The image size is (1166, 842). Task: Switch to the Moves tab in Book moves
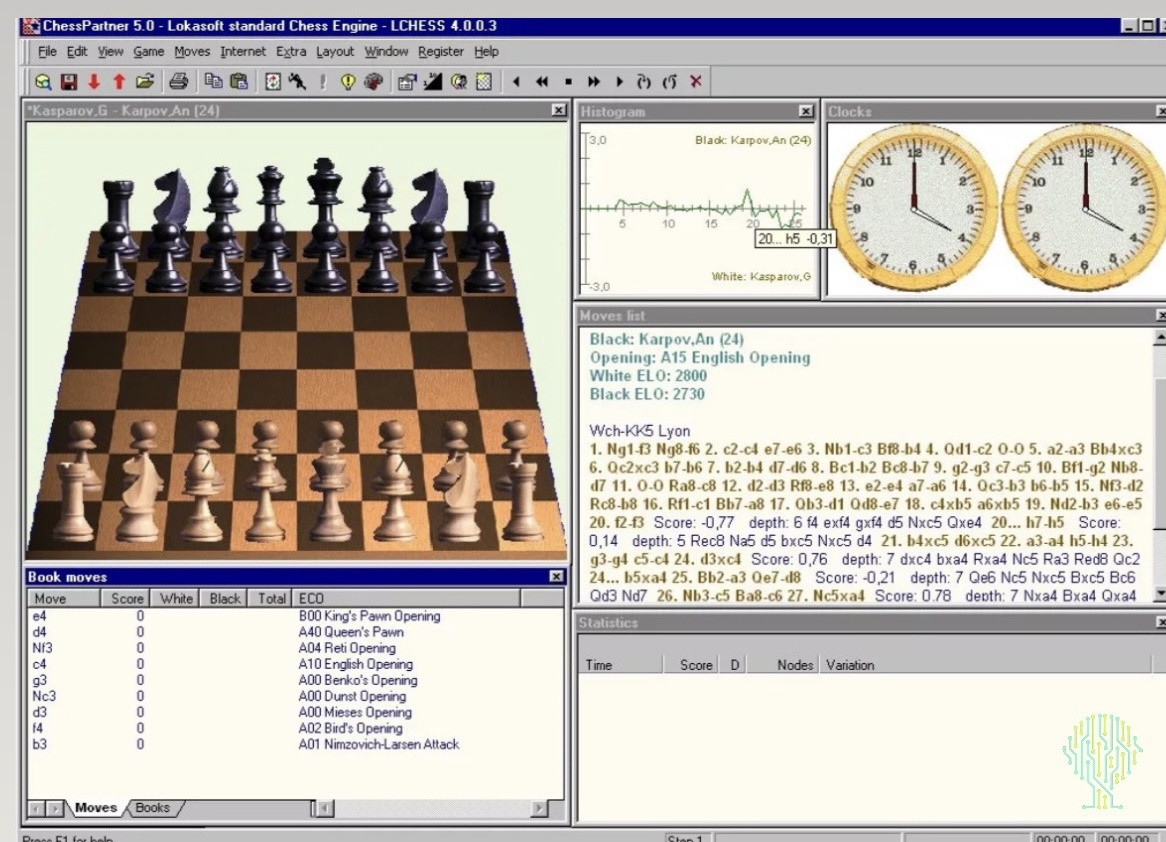pyautogui.click(x=96, y=808)
